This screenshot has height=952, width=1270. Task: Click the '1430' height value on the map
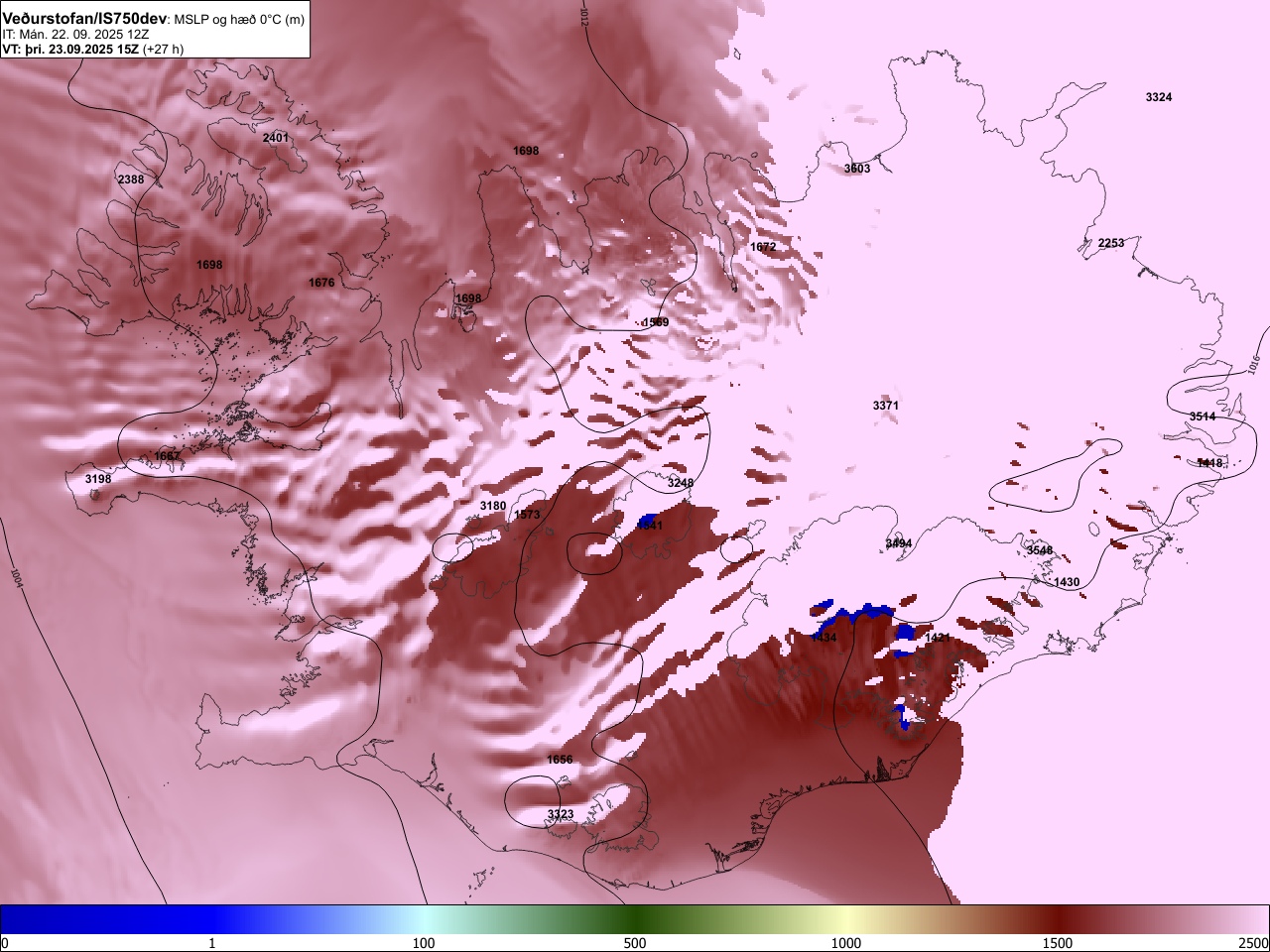(x=1067, y=582)
